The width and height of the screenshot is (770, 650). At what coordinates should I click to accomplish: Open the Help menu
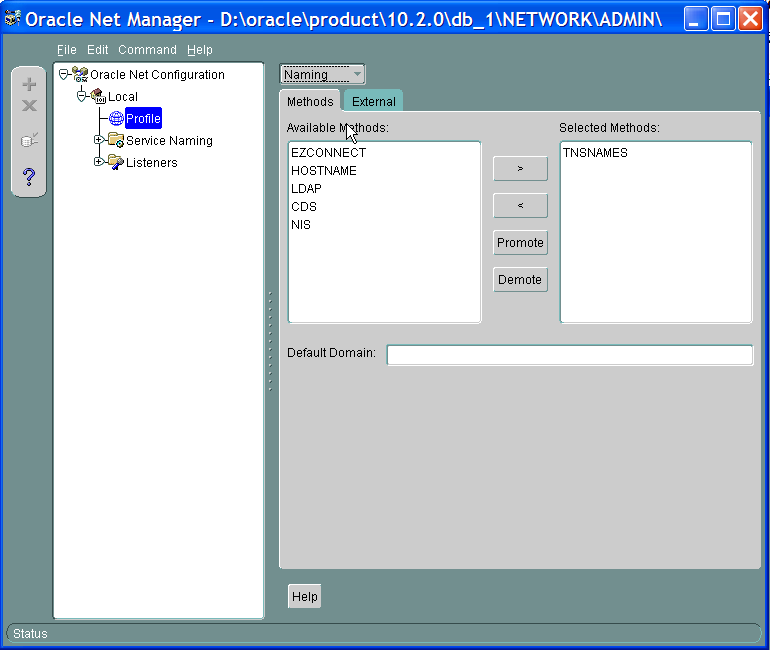point(199,50)
